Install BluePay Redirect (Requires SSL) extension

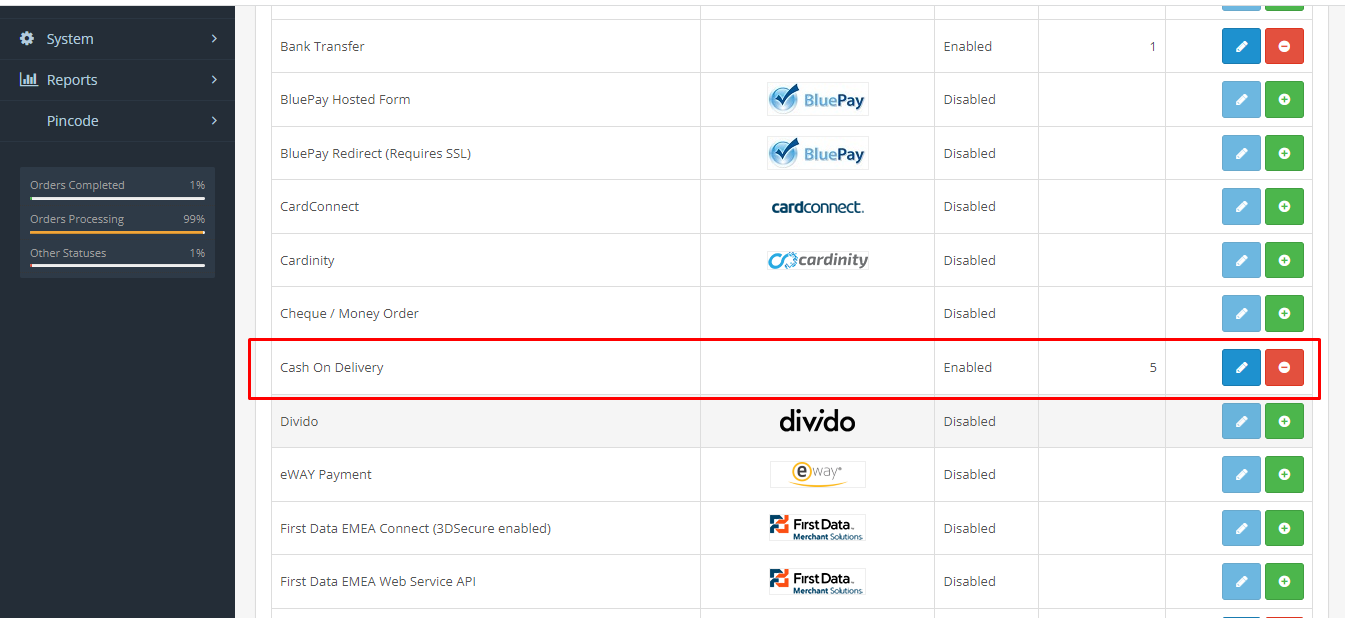click(1284, 153)
